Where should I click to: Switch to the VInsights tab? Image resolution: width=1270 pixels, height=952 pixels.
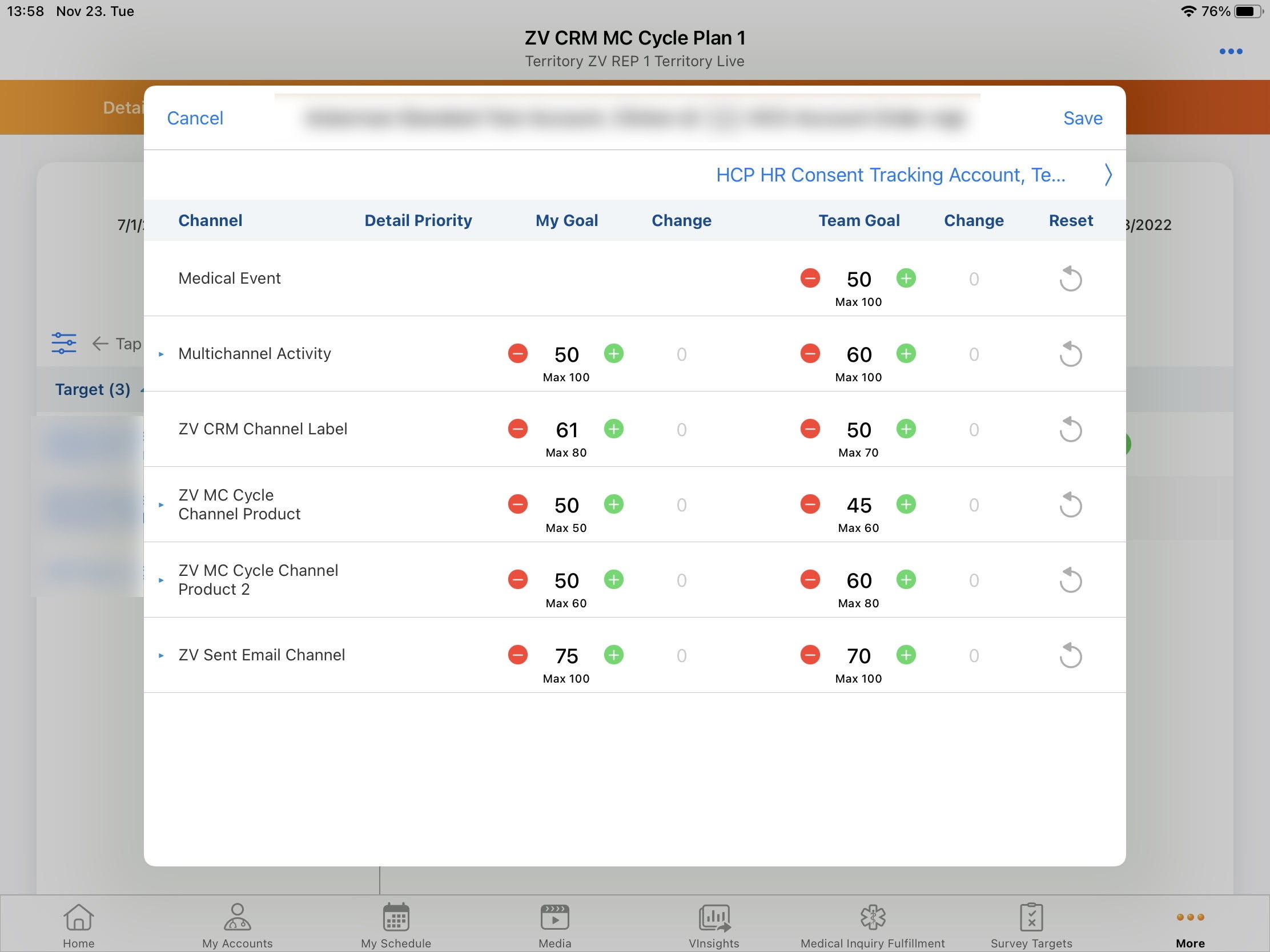(x=714, y=925)
